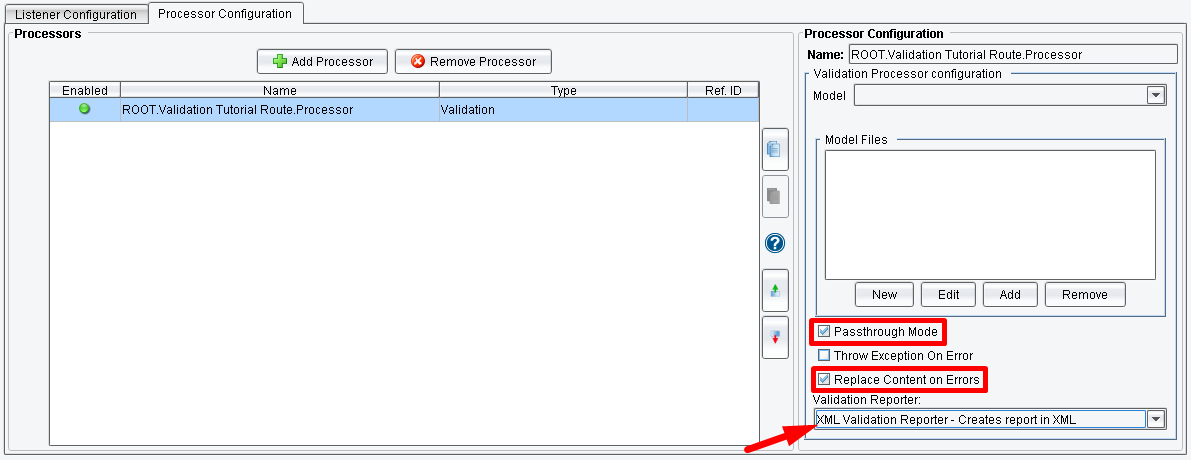This screenshot has height=460, width=1191.
Task: Click the green enabled status dot
Action: coord(84,109)
